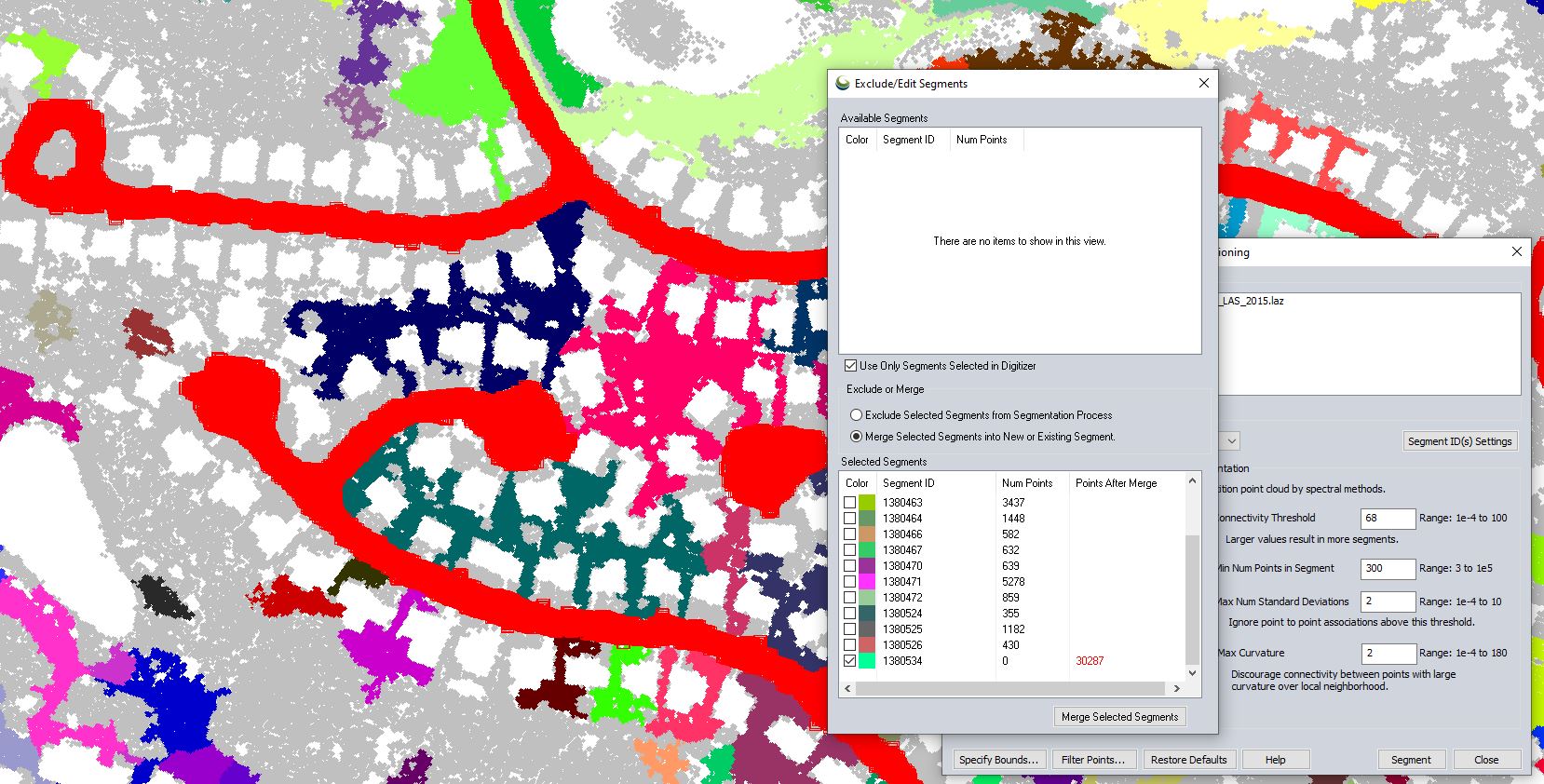1544x784 pixels.
Task: Uncheck the box for segment 1380534
Action: pyautogui.click(x=849, y=661)
